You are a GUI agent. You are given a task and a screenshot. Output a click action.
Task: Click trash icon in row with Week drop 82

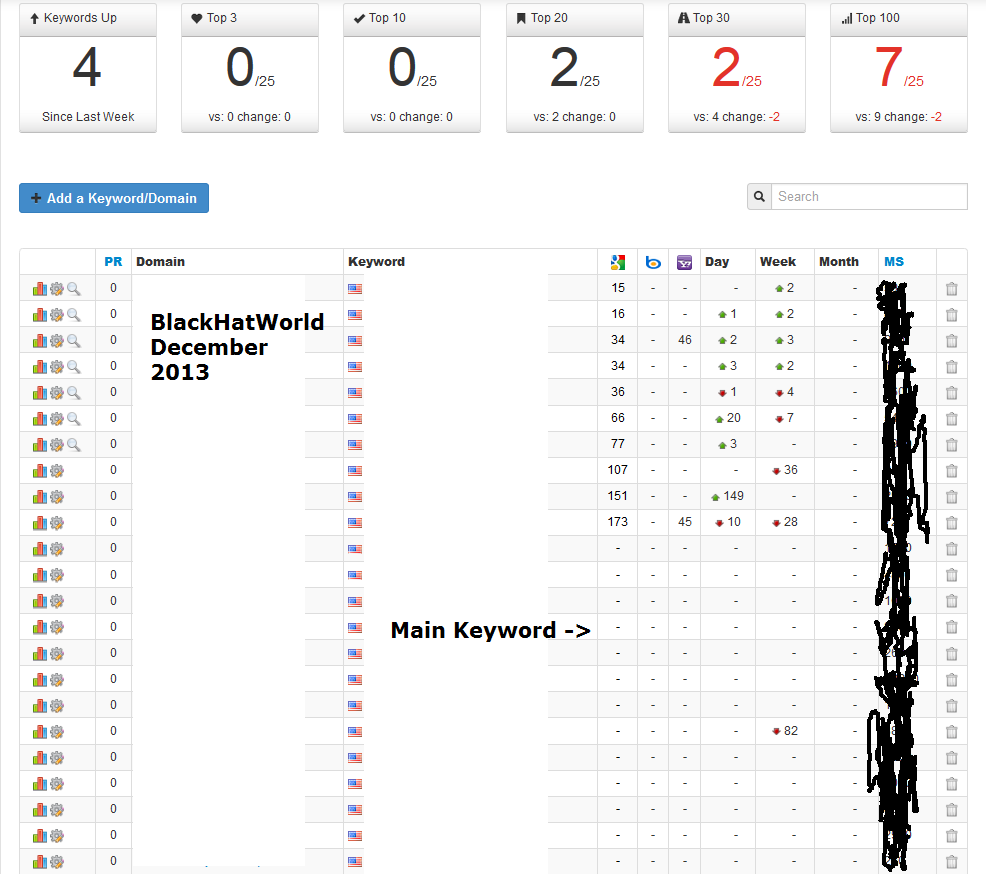click(951, 732)
